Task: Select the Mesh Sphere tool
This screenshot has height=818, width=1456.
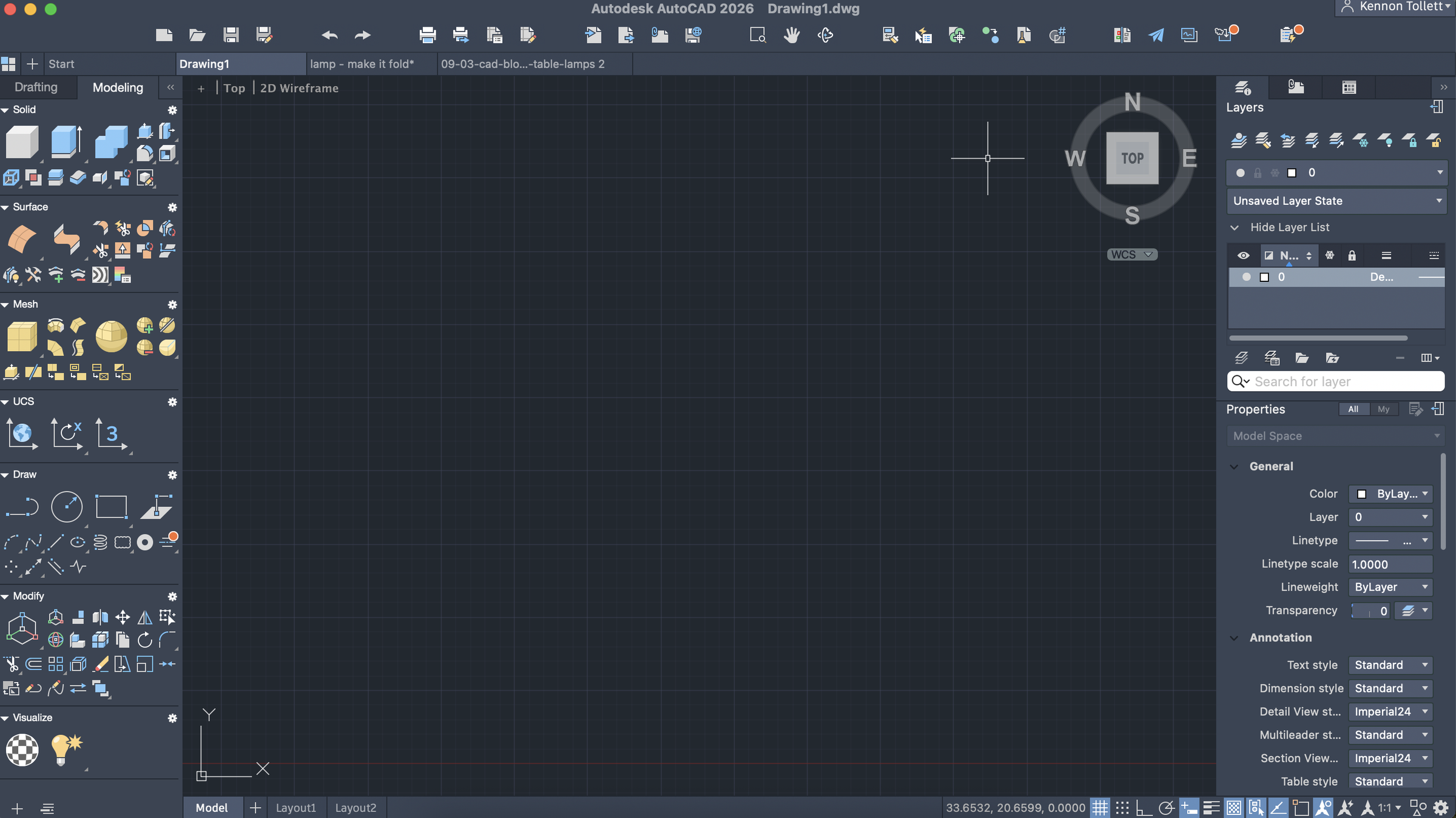Action: pyautogui.click(x=111, y=337)
